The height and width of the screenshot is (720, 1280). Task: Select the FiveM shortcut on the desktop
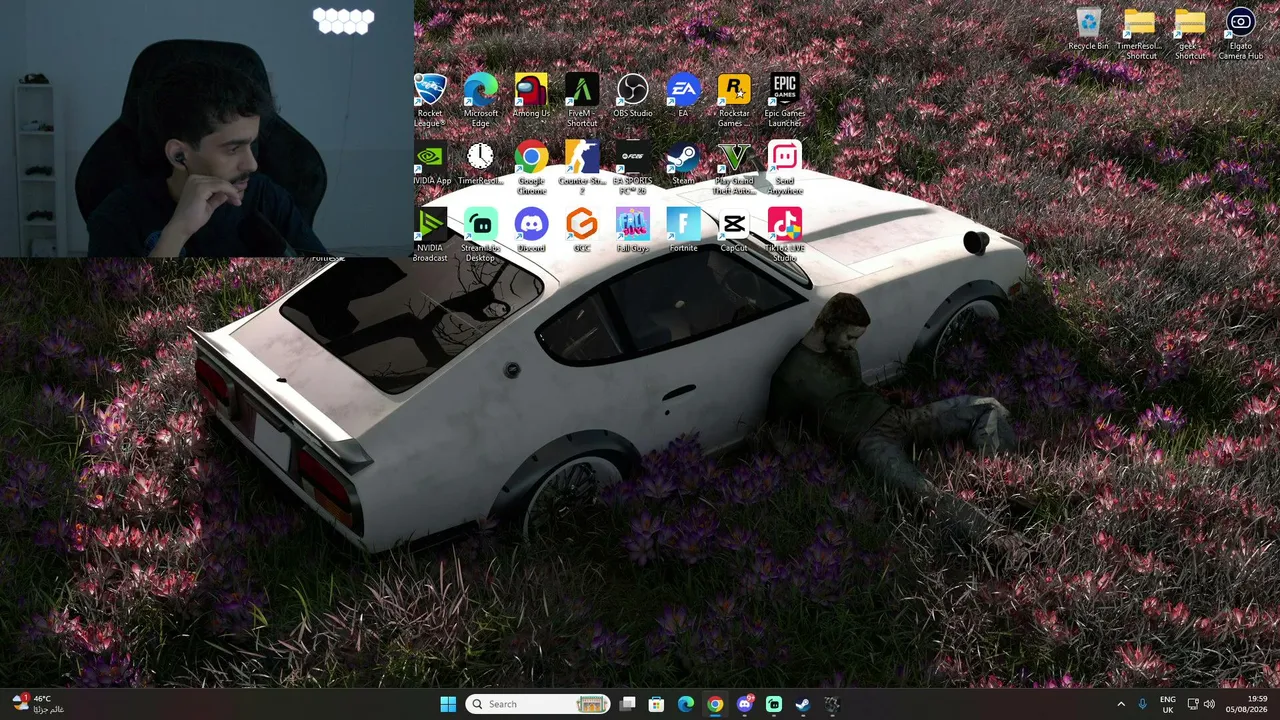click(582, 99)
